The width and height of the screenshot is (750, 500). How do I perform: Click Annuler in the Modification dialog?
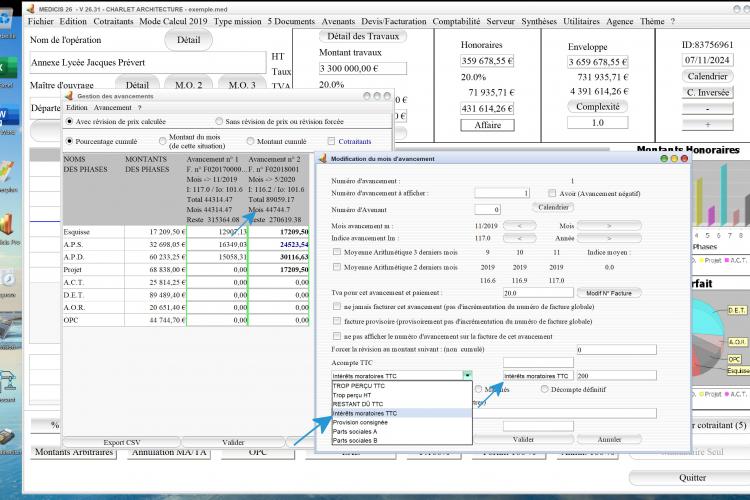coord(609,439)
